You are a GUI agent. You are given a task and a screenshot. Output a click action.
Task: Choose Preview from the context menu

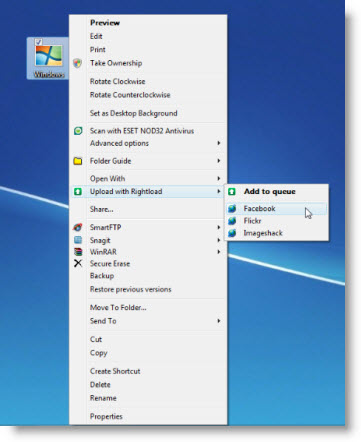pos(105,23)
